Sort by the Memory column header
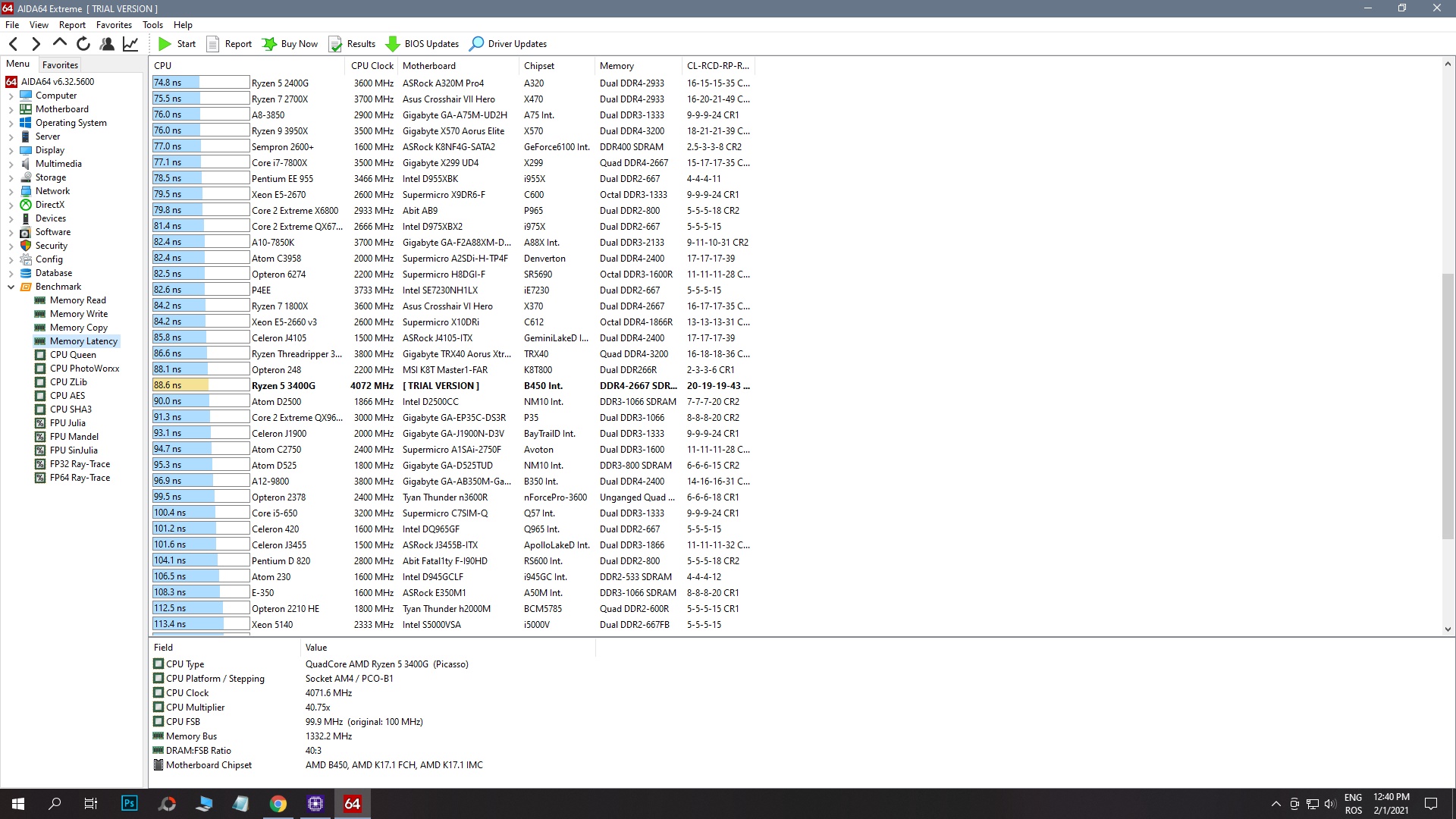1456x819 pixels. pyautogui.click(x=639, y=66)
